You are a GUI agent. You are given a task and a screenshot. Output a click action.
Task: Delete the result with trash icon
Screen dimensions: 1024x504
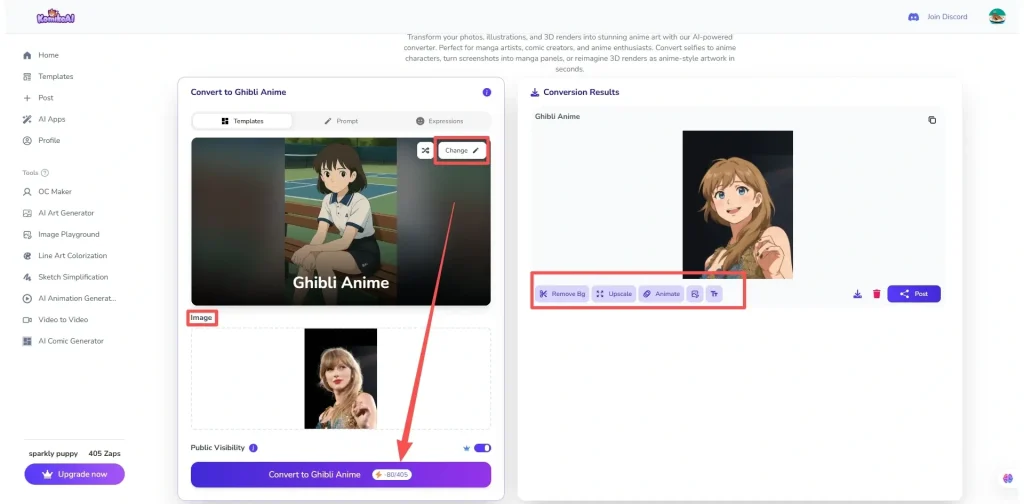pyautogui.click(x=876, y=294)
